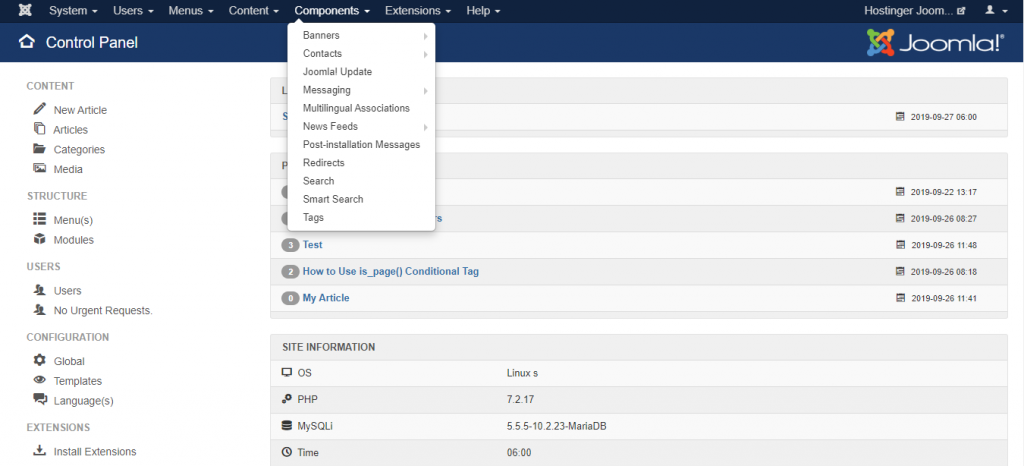This screenshot has height=466, width=1024.
Task: Go to Install Extensions link
Action: tap(95, 452)
